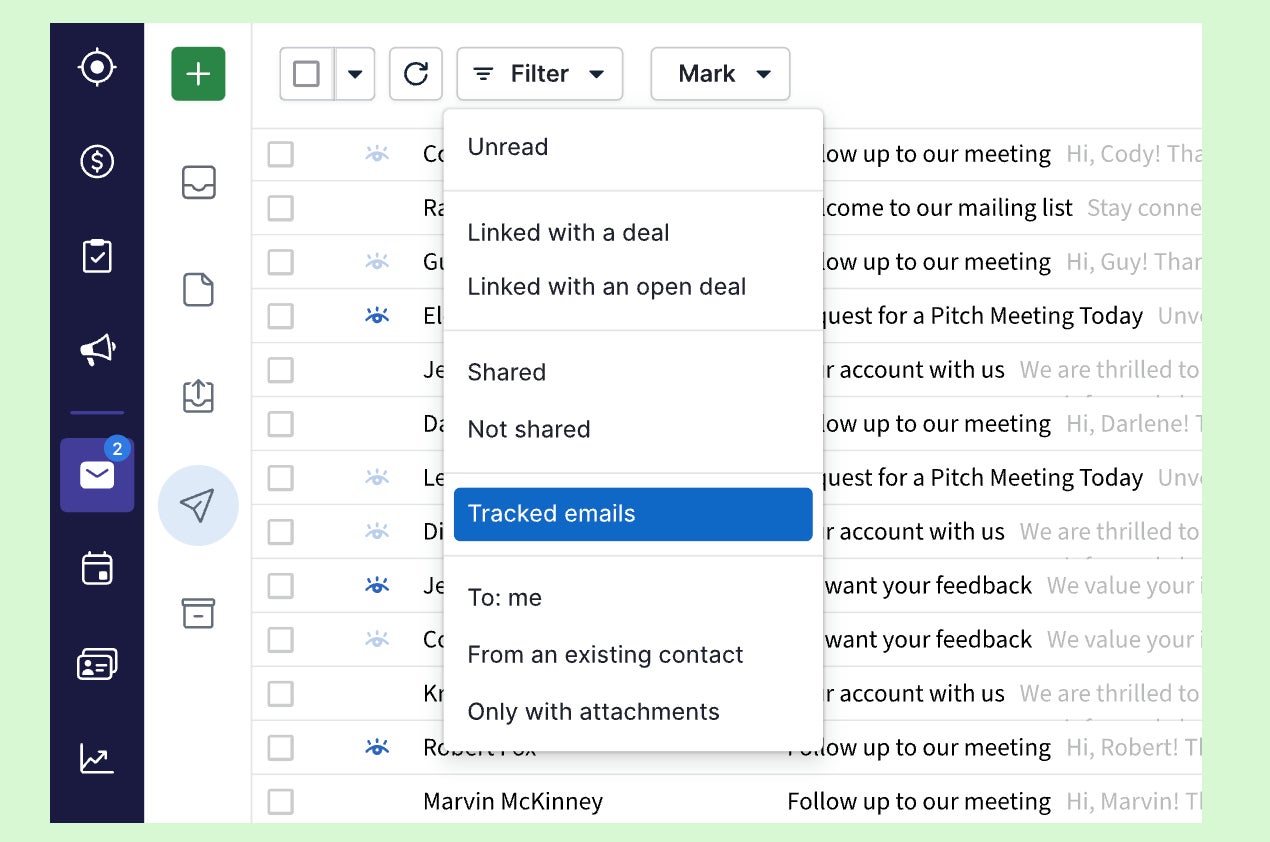
Task: Check the Robert Fox email row checkbox
Action: tap(280, 747)
